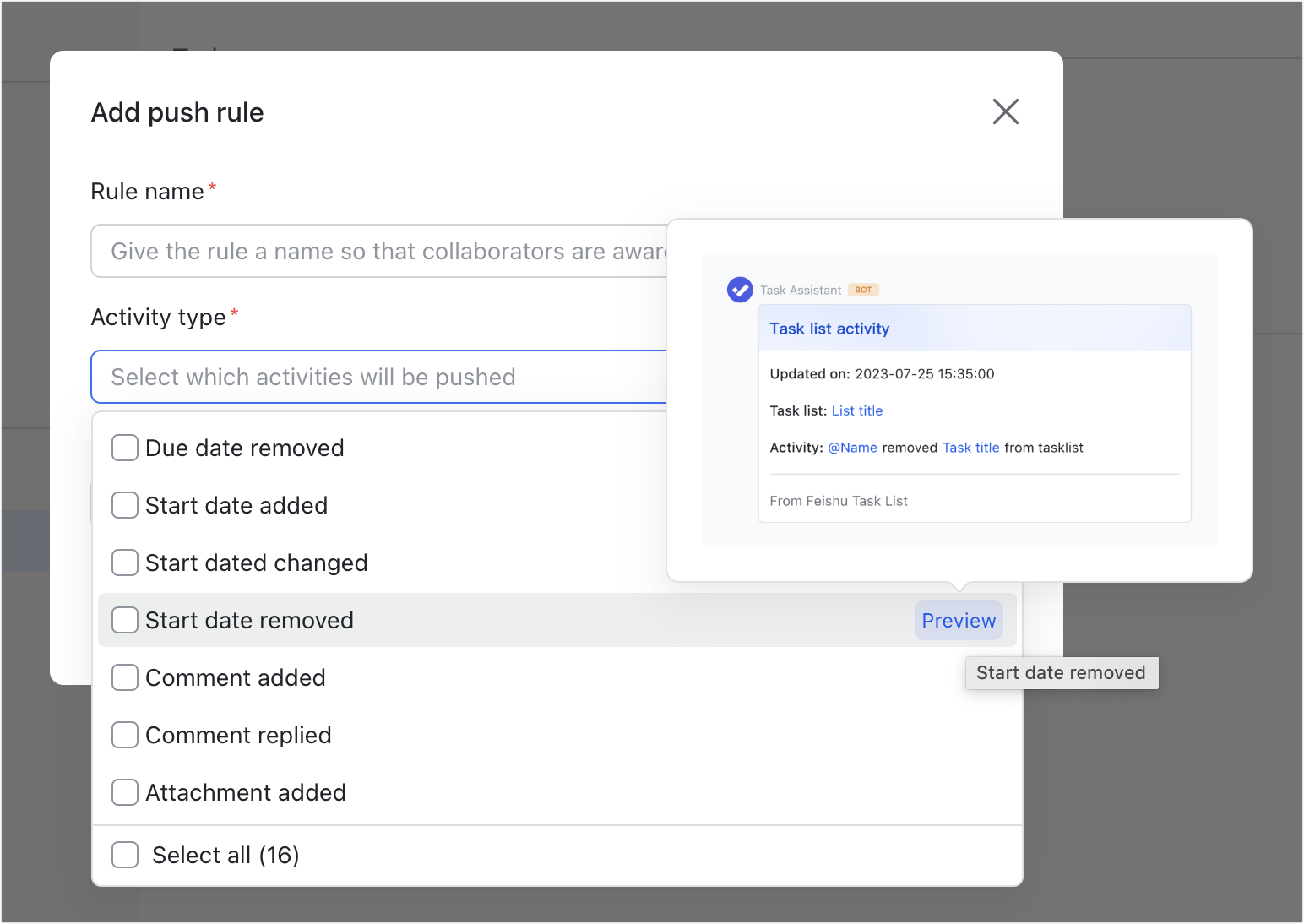
Task: Check Select all (16) to choose everything
Action: [124, 854]
